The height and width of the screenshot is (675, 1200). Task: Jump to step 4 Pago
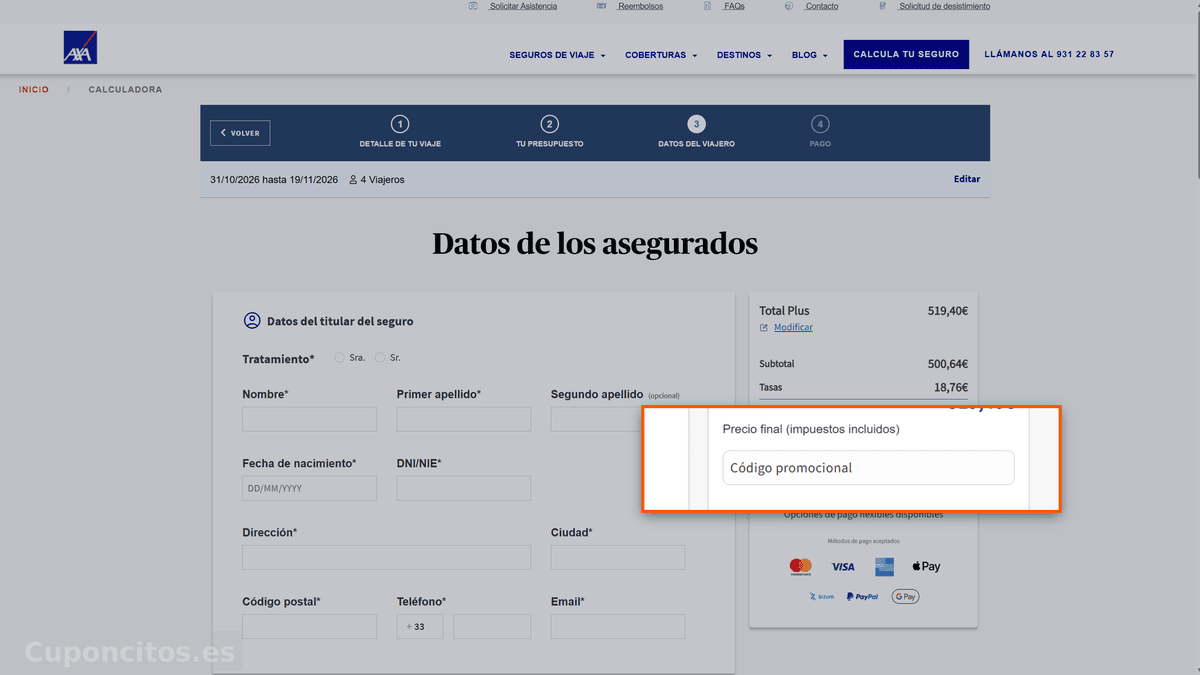820,132
